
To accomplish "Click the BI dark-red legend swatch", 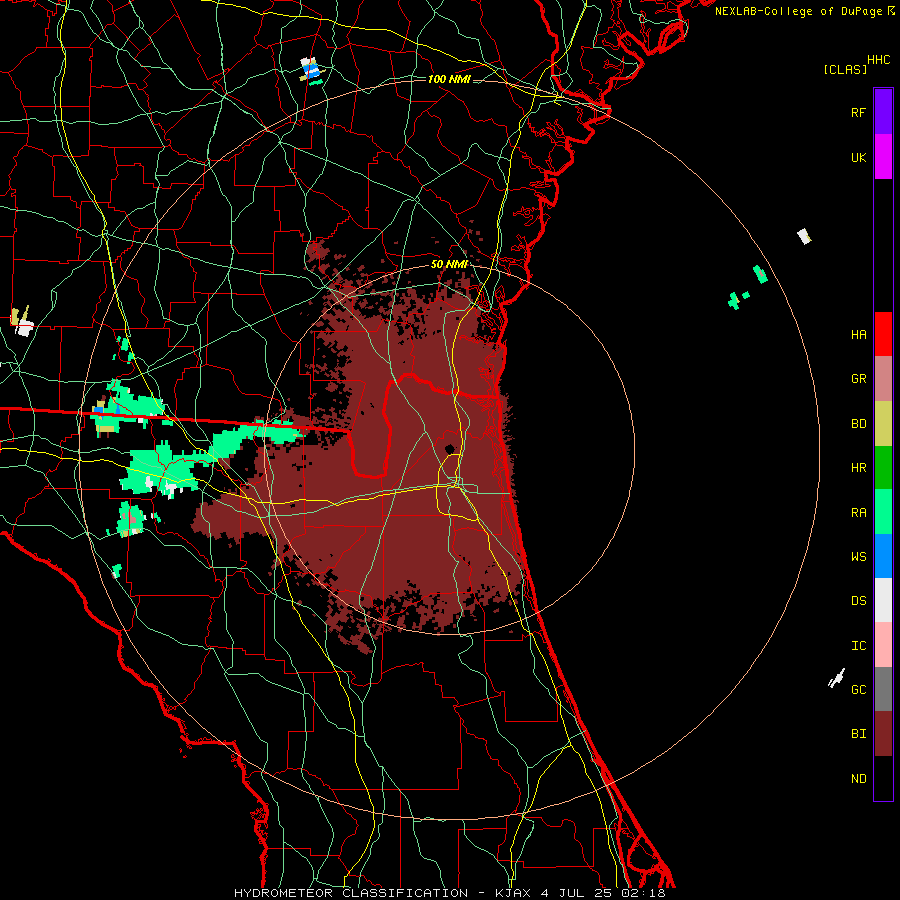I will (883, 734).
